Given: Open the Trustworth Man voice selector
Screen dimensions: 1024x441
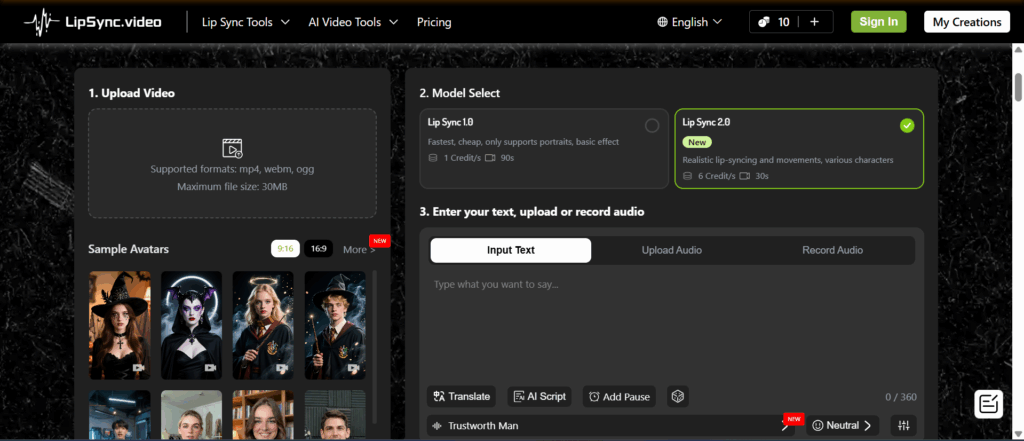Looking at the screenshot, I should tap(611, 426).
